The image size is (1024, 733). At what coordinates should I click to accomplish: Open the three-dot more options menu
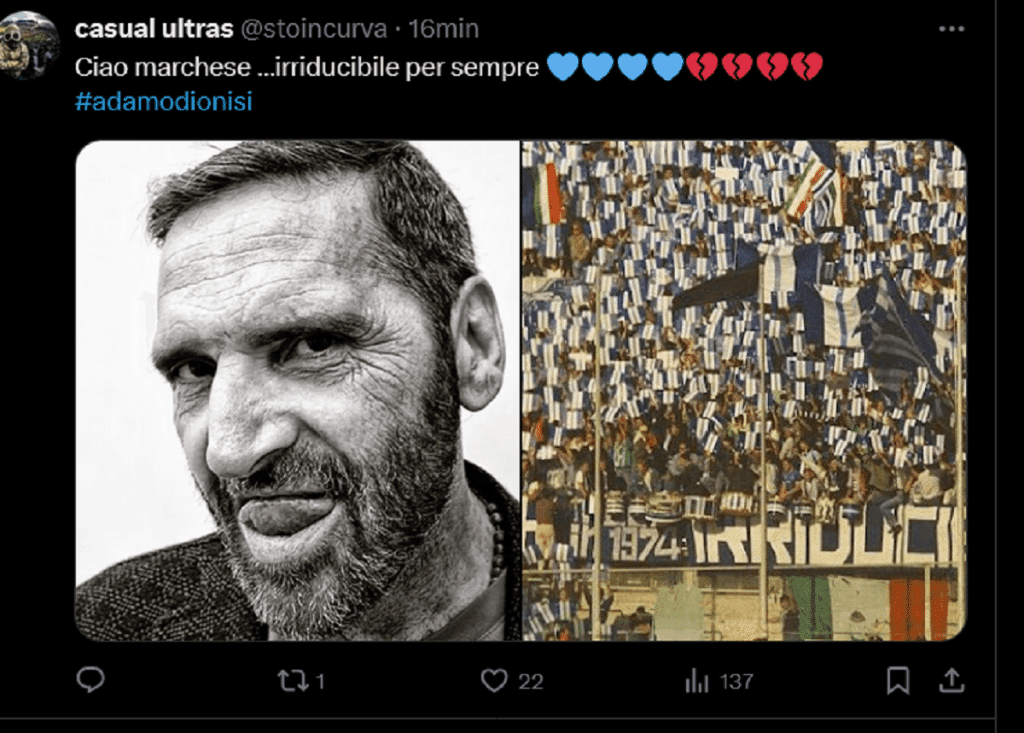pyautogui.click(x=952, y=29)
